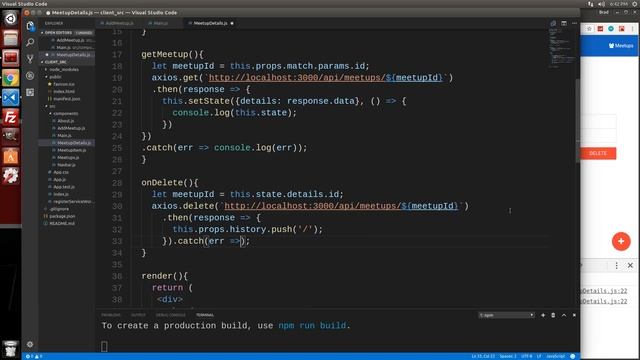640x360 pixels.
Task: Click the red DELETE button in browser
Action: coord(598,153)
